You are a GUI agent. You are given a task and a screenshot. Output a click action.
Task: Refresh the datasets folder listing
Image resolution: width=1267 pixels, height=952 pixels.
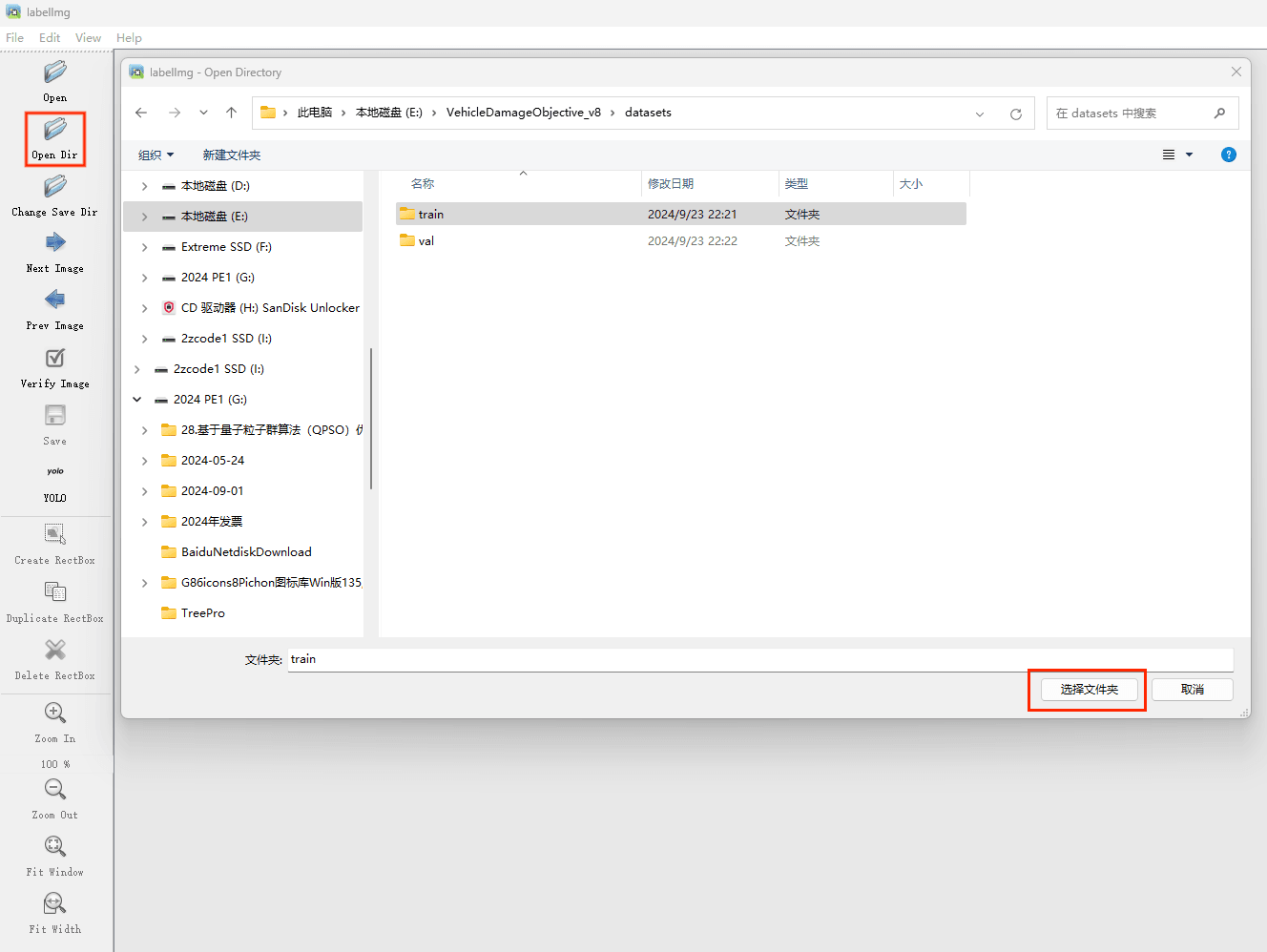[x=1016, y=114]
